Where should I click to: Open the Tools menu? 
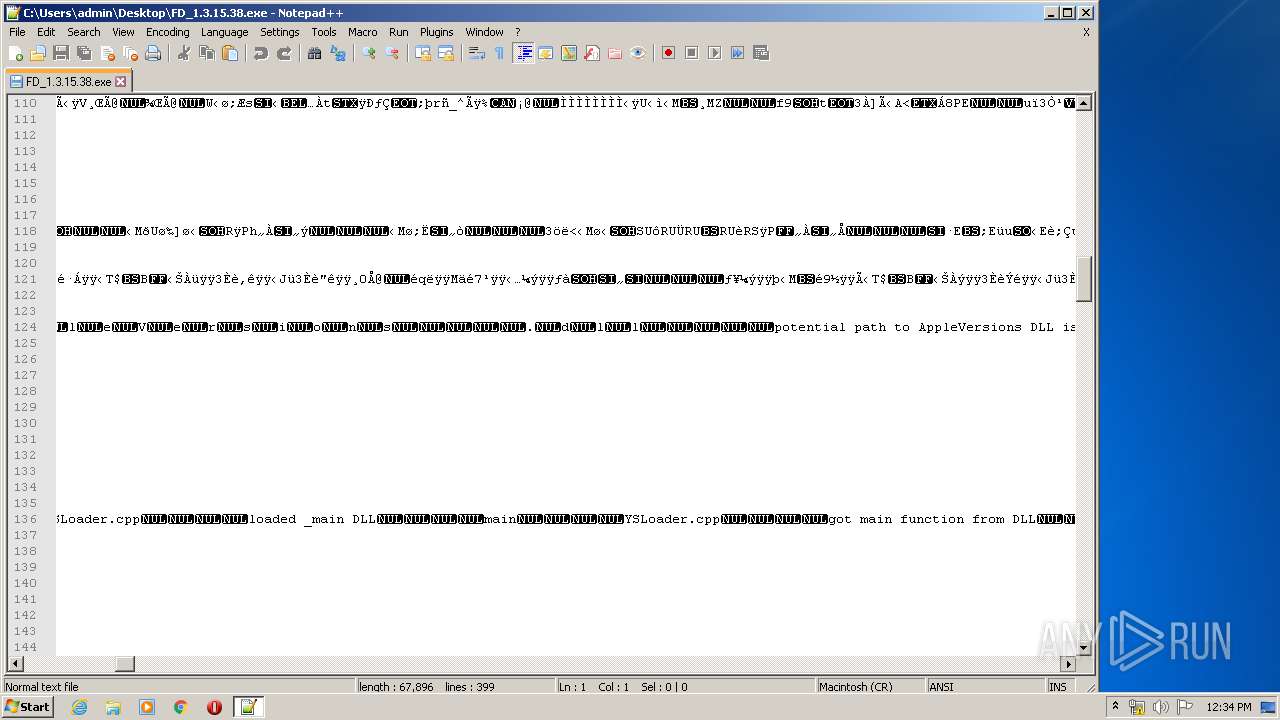pos(324,32)
